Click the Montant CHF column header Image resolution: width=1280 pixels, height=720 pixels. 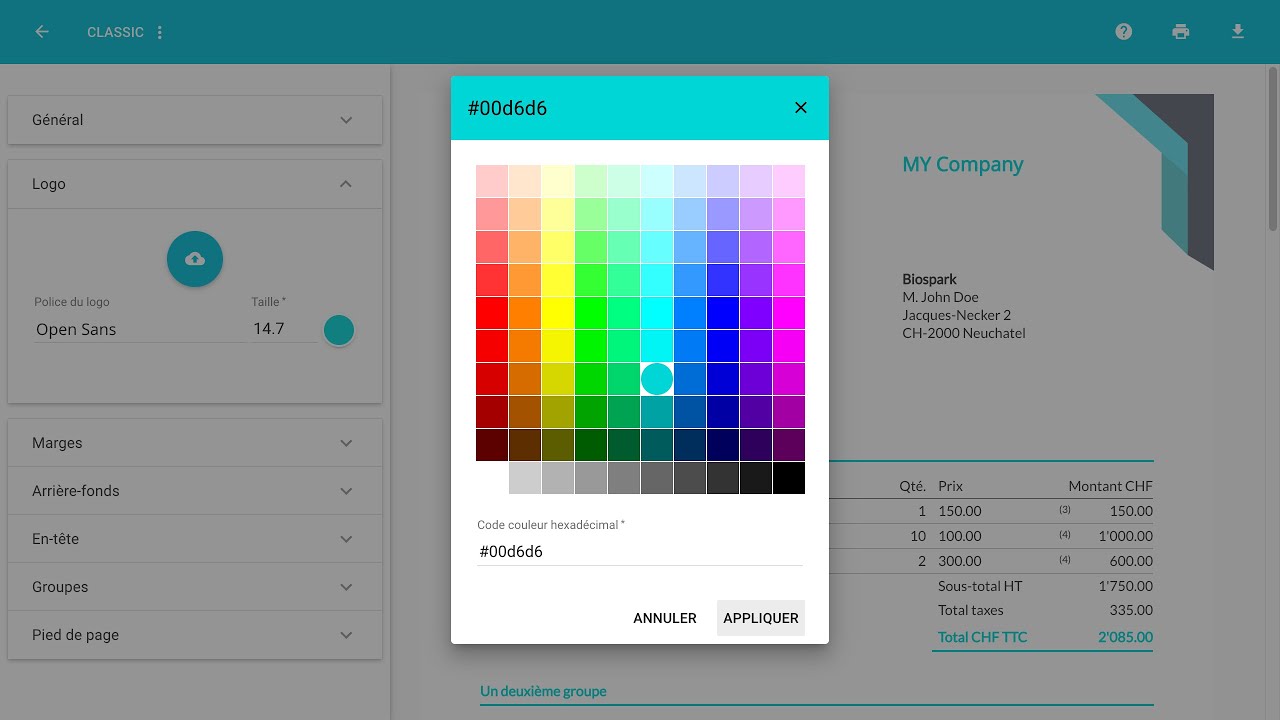click(x=1110, y=486)
